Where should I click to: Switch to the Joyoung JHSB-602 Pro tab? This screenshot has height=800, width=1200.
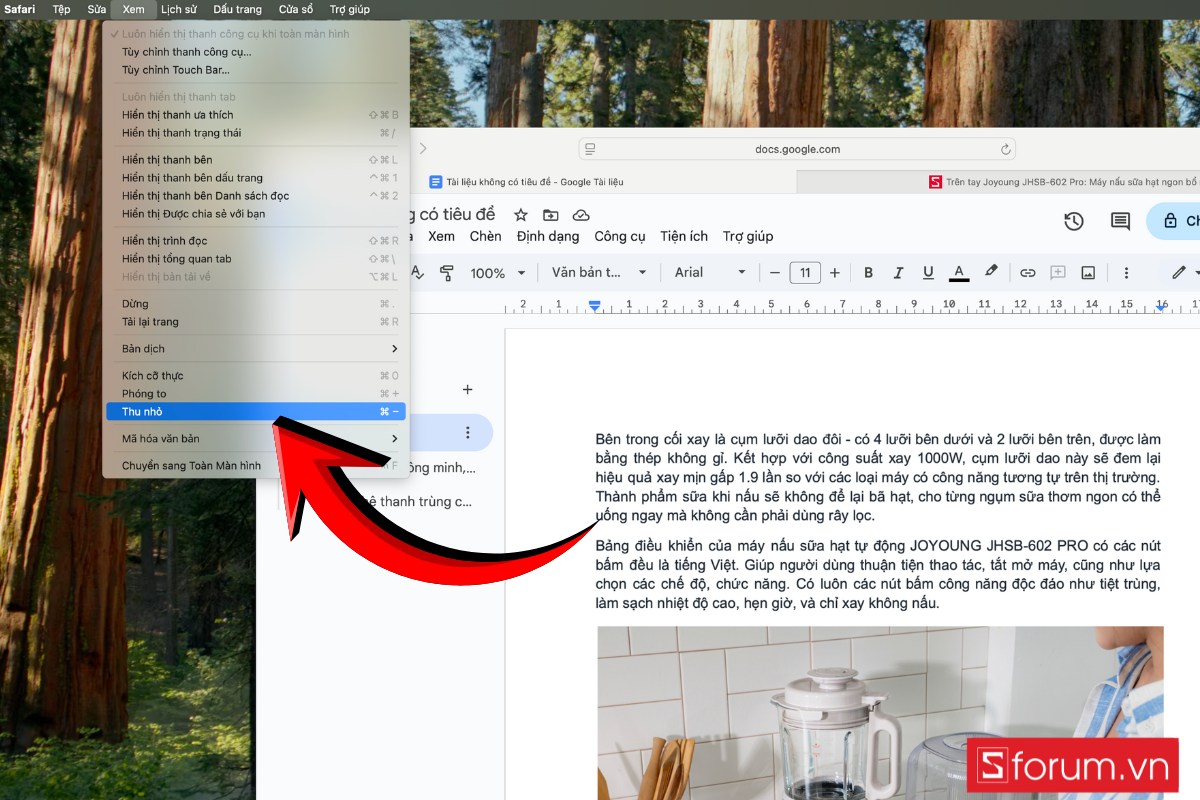pos(998,182)
